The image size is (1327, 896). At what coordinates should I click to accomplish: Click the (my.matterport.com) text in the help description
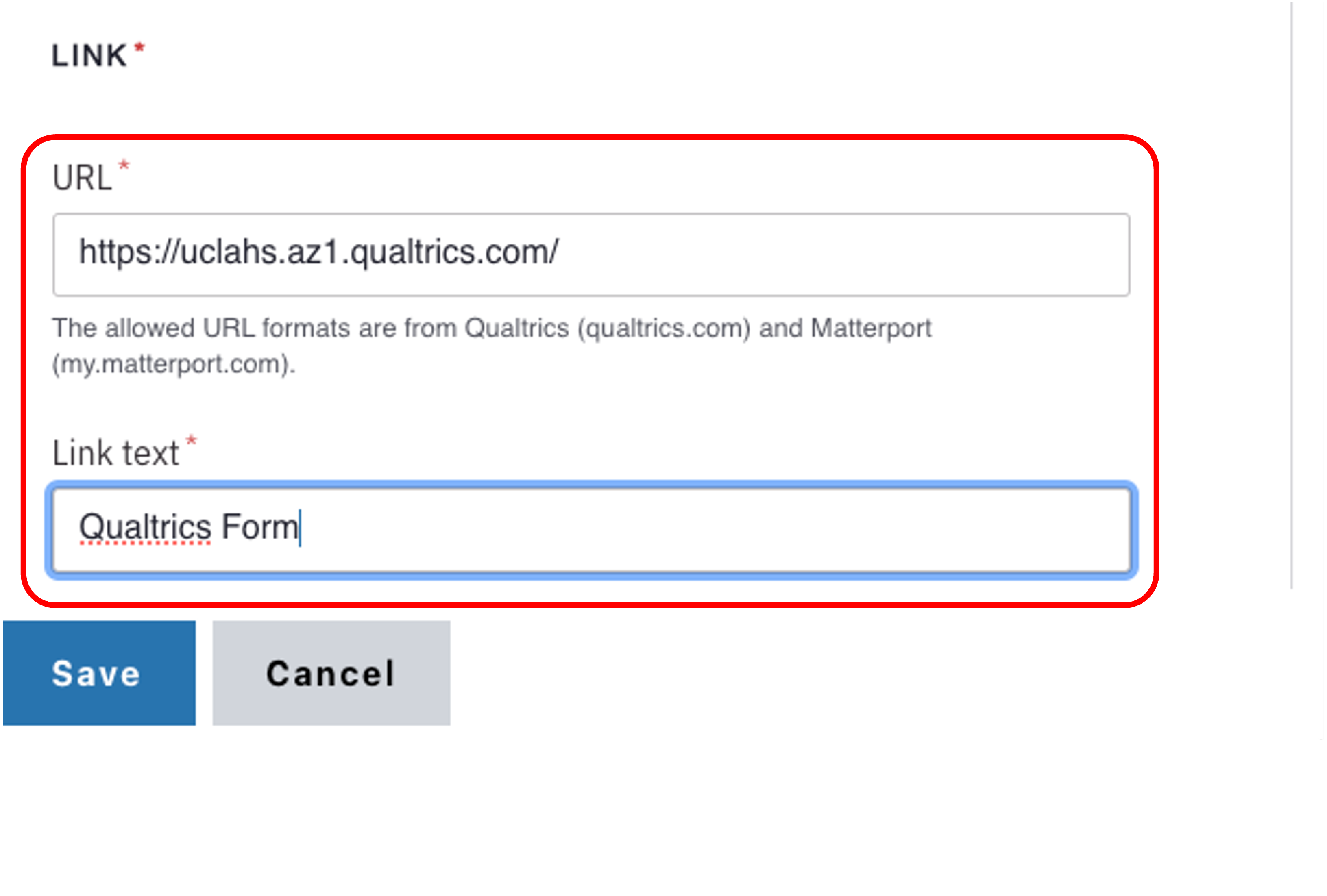coord(173,364)
